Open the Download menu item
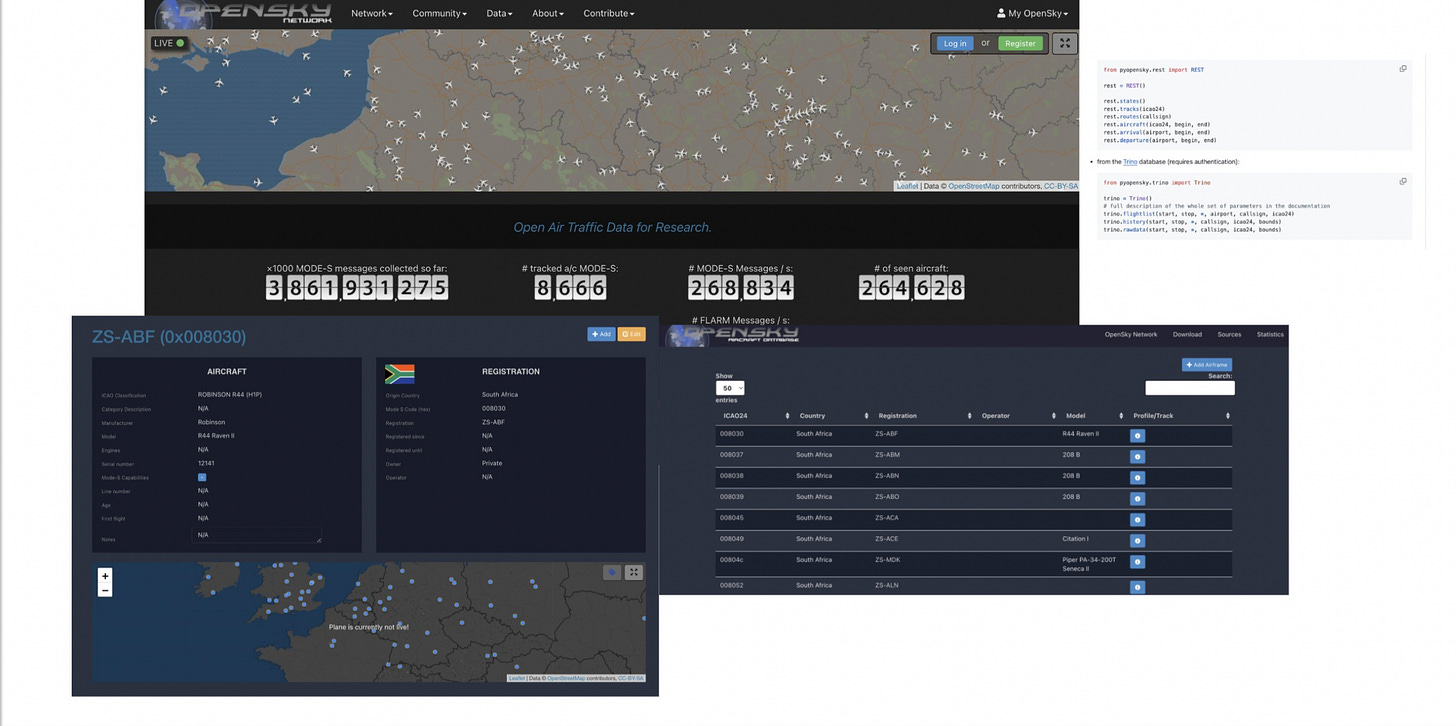The width and height of the screenshot is (1456, 726). tap(1187, 334)
